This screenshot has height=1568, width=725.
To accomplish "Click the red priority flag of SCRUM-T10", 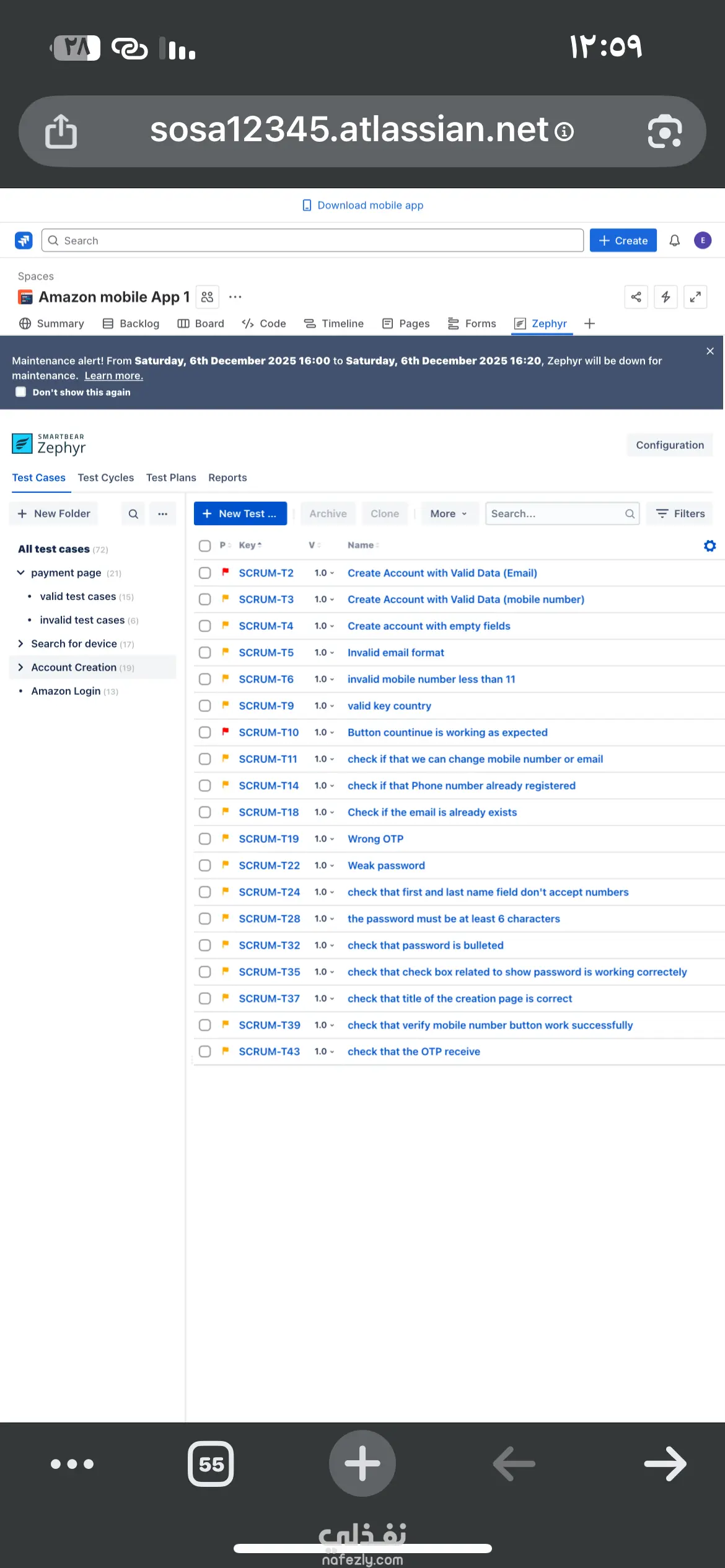I will (x=226, y=731).
